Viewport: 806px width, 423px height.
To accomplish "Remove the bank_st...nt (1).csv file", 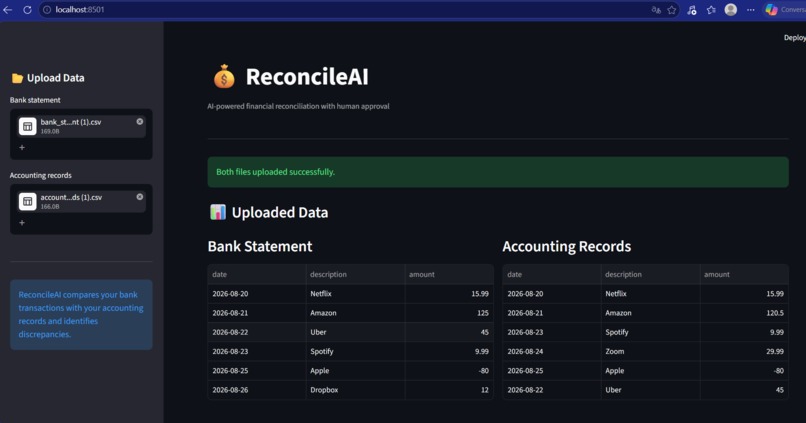I will 140,122.
